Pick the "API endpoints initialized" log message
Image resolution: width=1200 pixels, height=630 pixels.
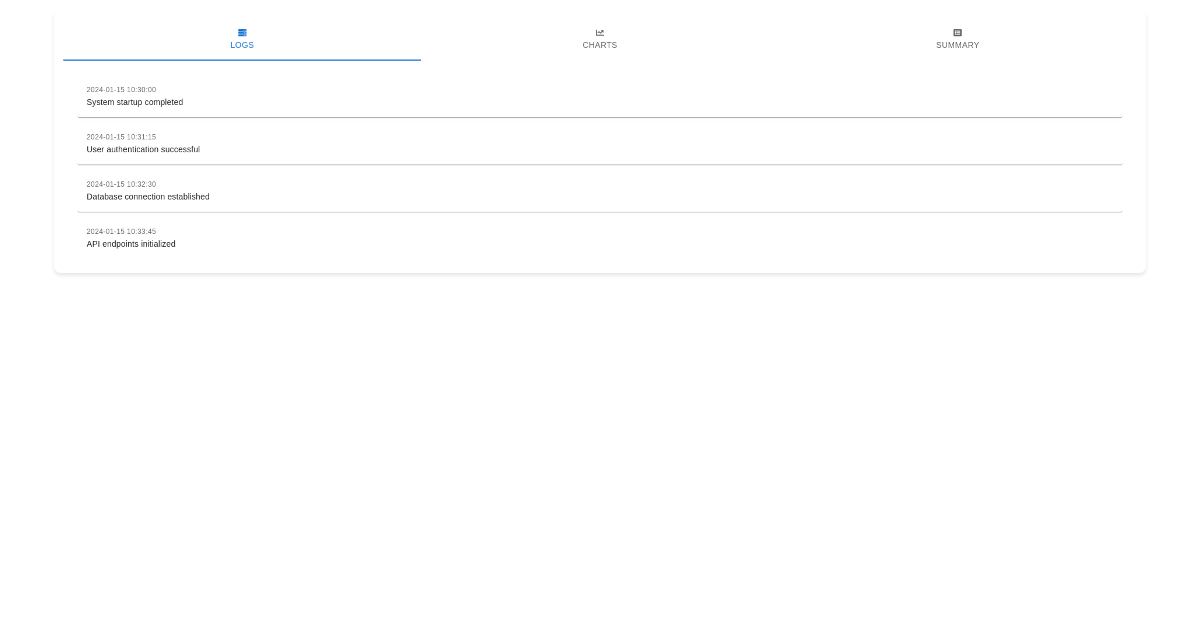coord(131,244)
